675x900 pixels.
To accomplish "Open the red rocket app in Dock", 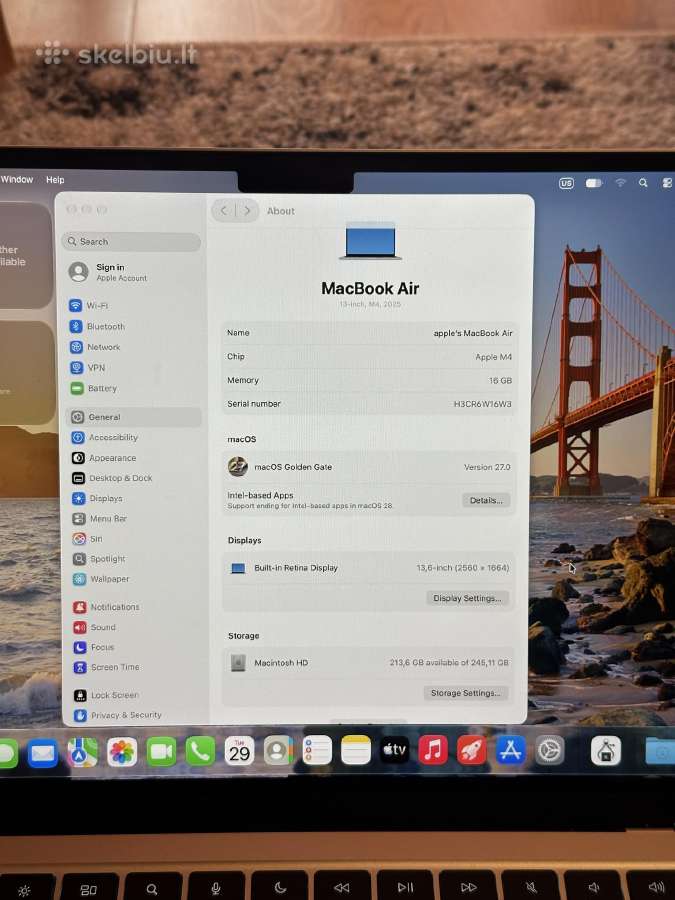I will 472,750.
